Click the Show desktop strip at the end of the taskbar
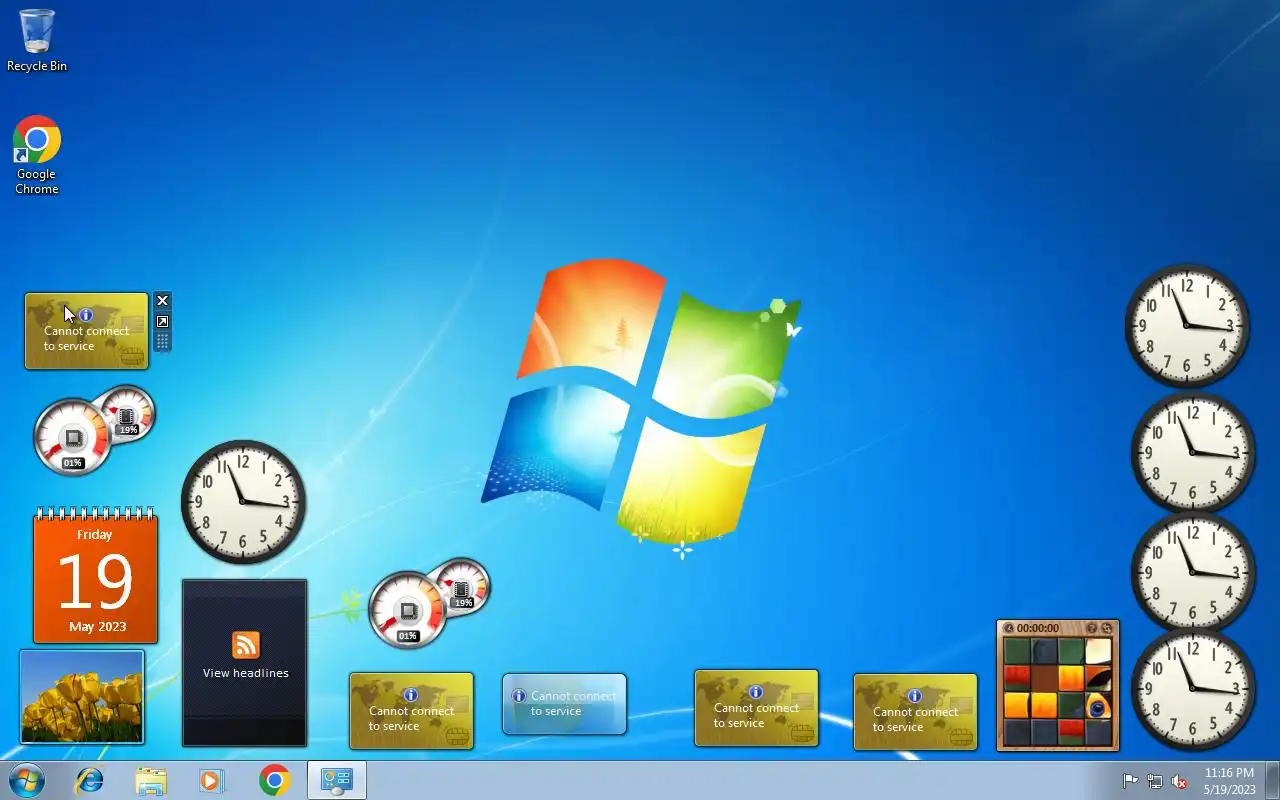 point(1272,780)
